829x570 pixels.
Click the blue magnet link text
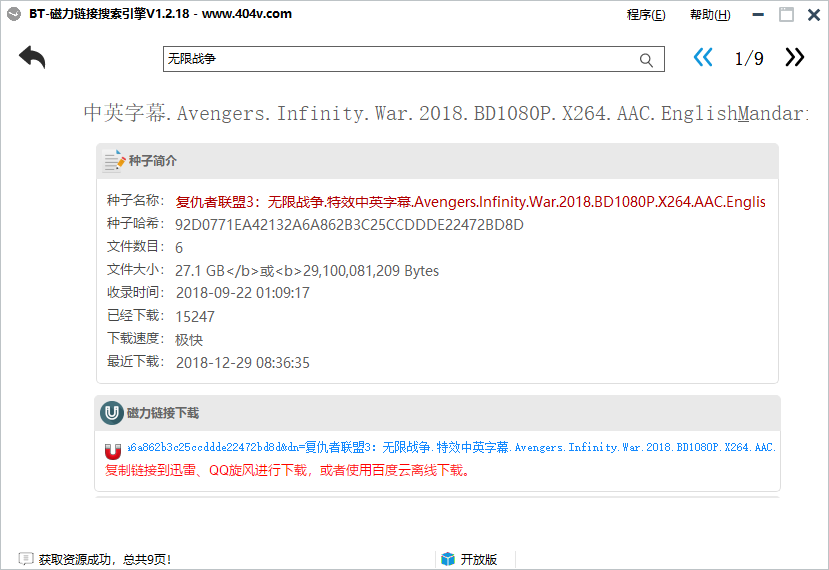coord(450,448)
